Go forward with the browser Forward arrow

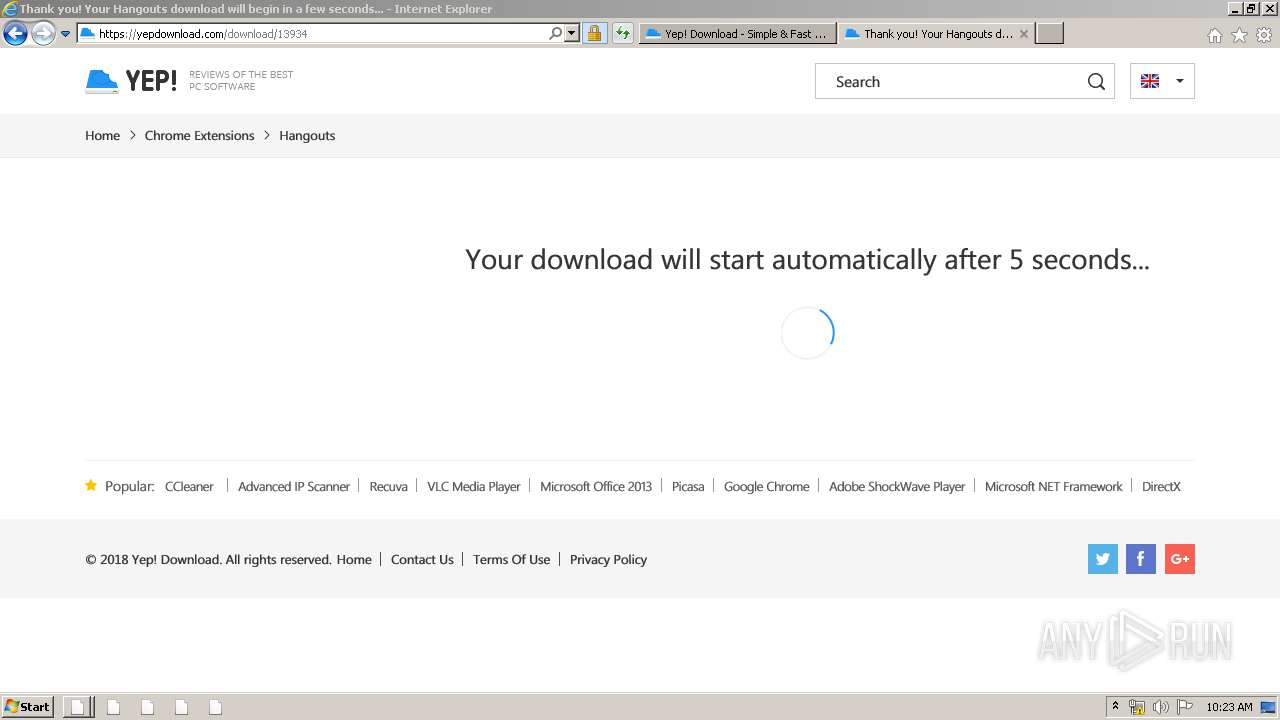[43, 34]
